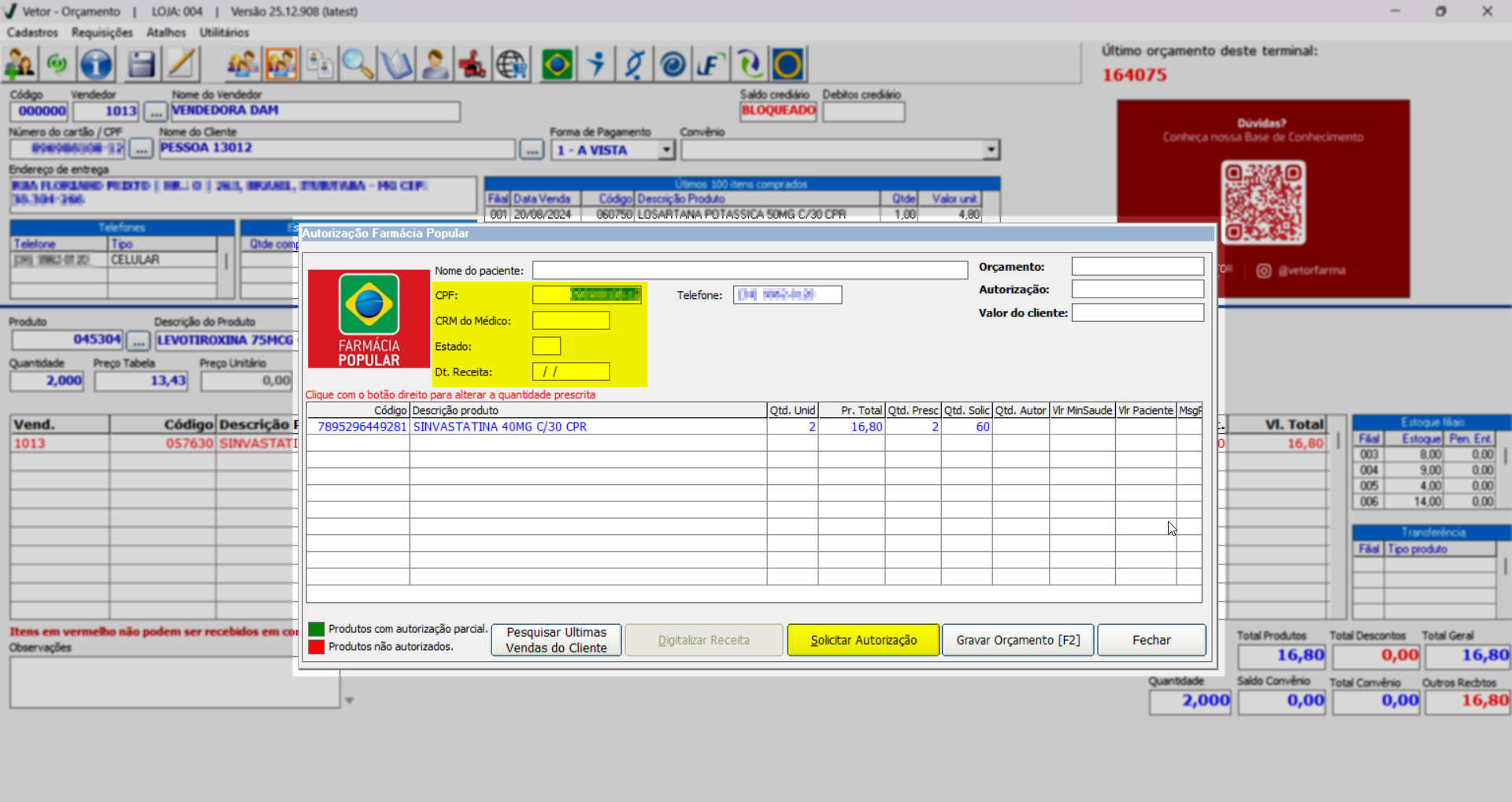This screenshot has height=802, width=1512.
Task: Open the Utilitários menu
Action: tap(224, 32)
